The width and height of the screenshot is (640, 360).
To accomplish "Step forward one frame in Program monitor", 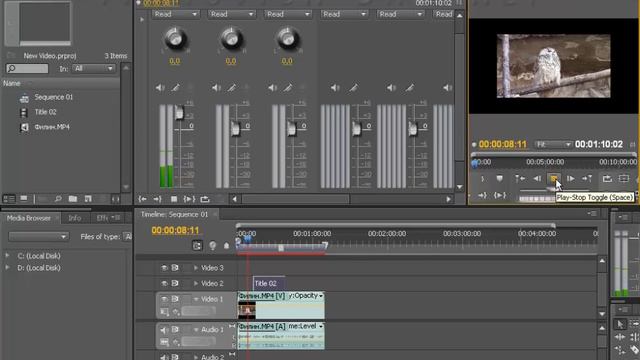I will [x=571, y=178].
